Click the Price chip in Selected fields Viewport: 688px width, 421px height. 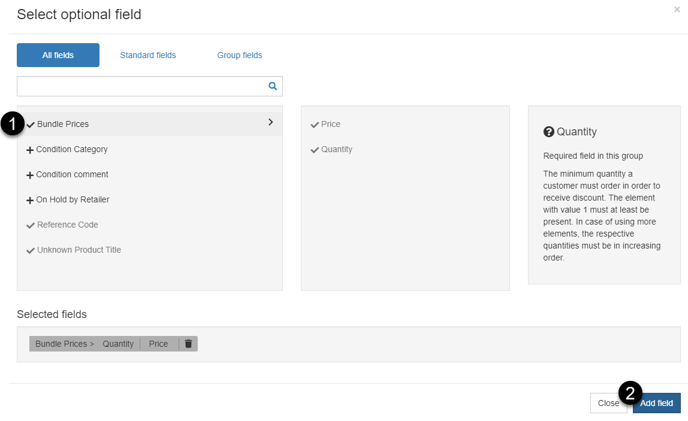[x=158, y=344]
